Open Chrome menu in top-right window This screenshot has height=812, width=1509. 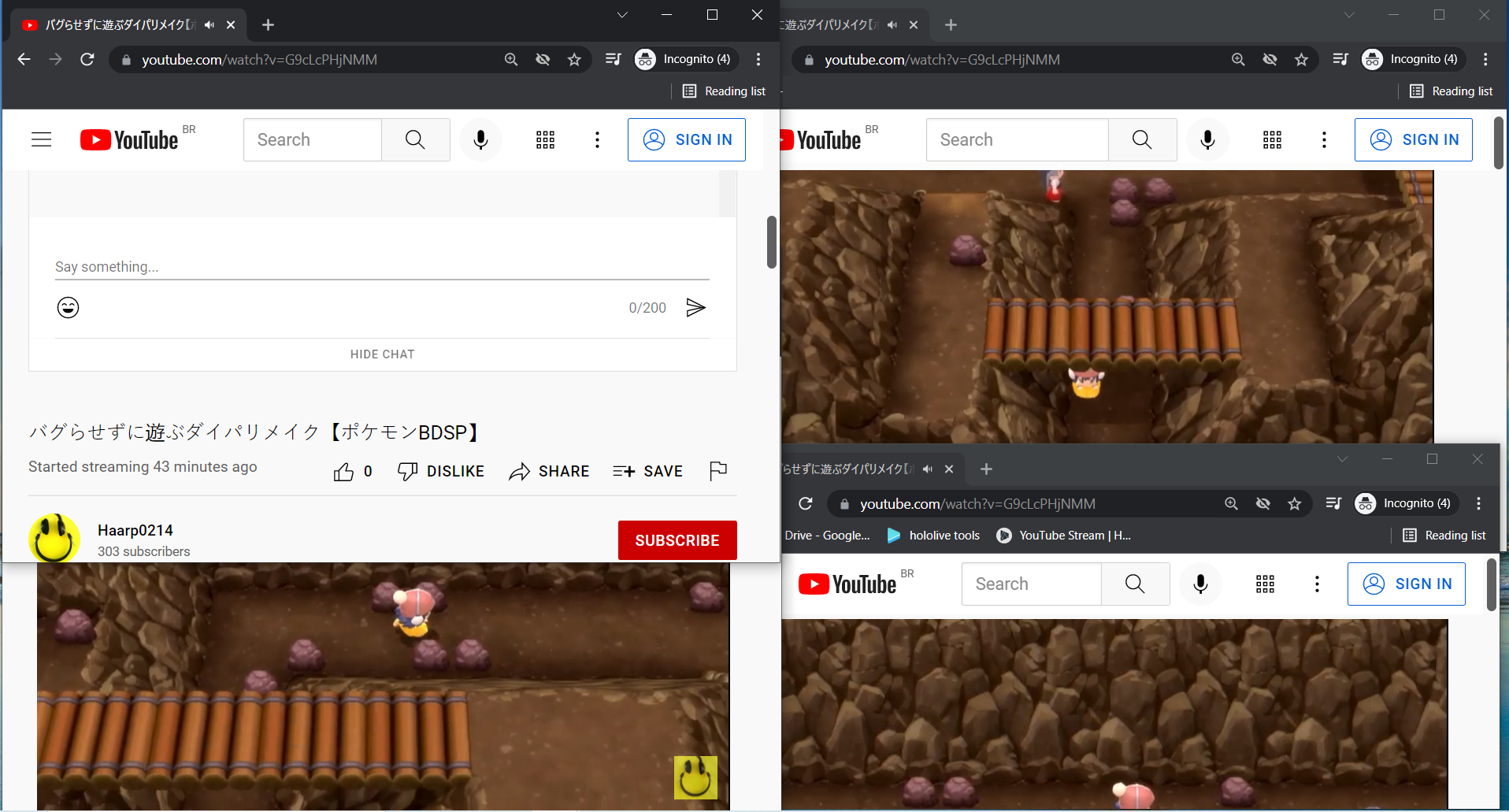[1485, 59]
